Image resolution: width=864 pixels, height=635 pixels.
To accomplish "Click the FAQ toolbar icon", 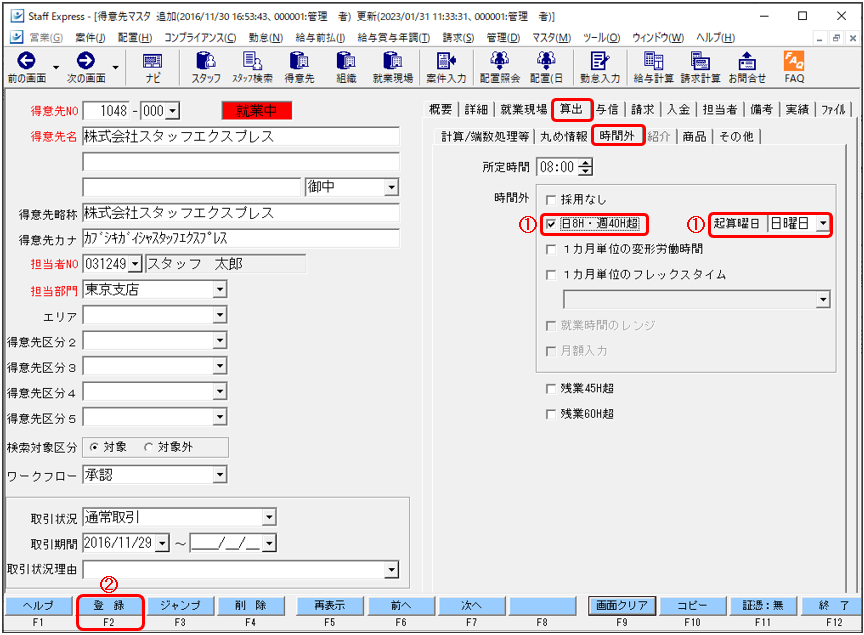I will (795, 67).
